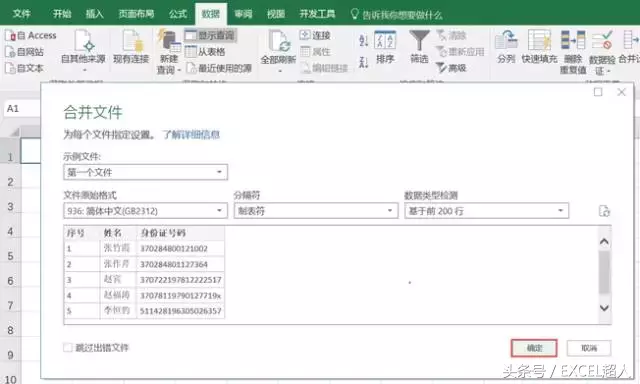Viewport: 640px width, 384px height.
Task: Toggle 跳过出错文件 checkbox
Action: click(x=68, y=348)
